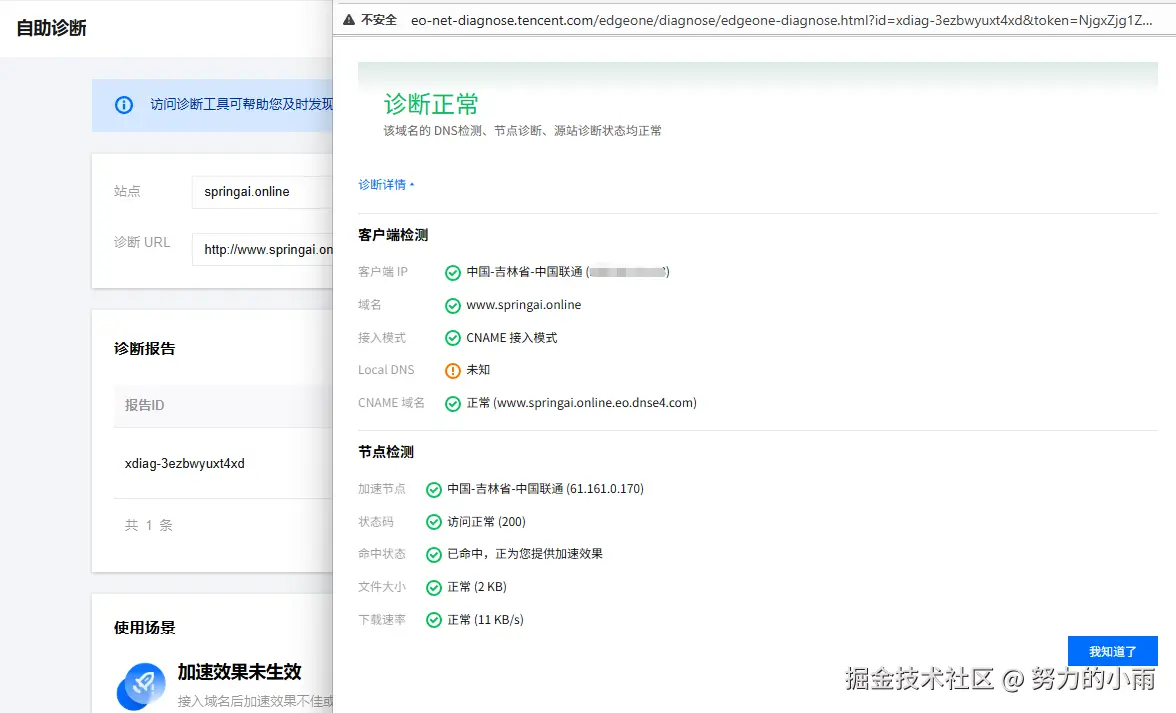The image size is (1176, 713).
Task: Click the 已命中，正为您提供加速效果 text
Action: point(525,554)
